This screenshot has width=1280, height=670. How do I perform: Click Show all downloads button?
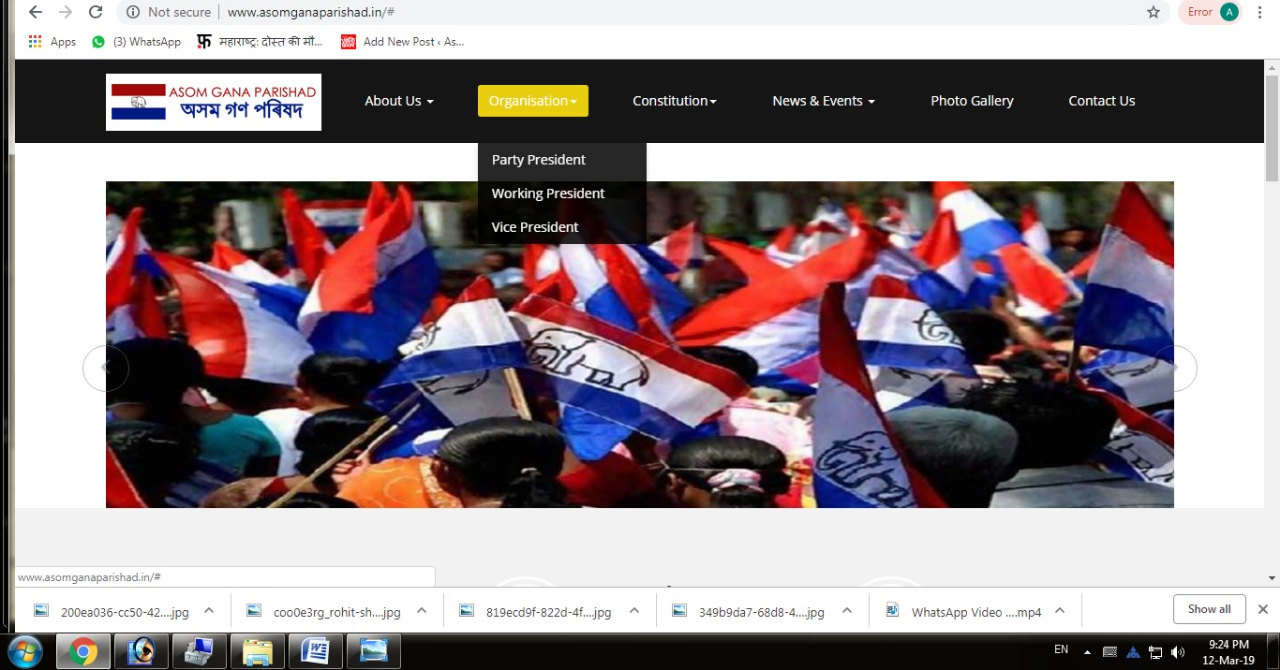tap(1209, 609)
